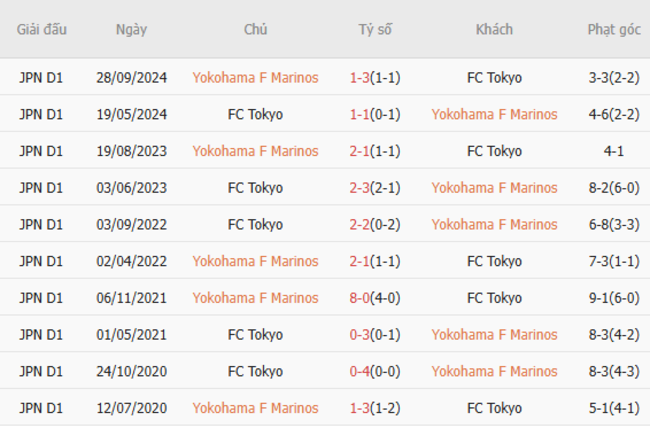Select Yokohama F Marinos in 19/05/2024 row
The width and height of the screenshot is (650, 428).
pos(494,114)
